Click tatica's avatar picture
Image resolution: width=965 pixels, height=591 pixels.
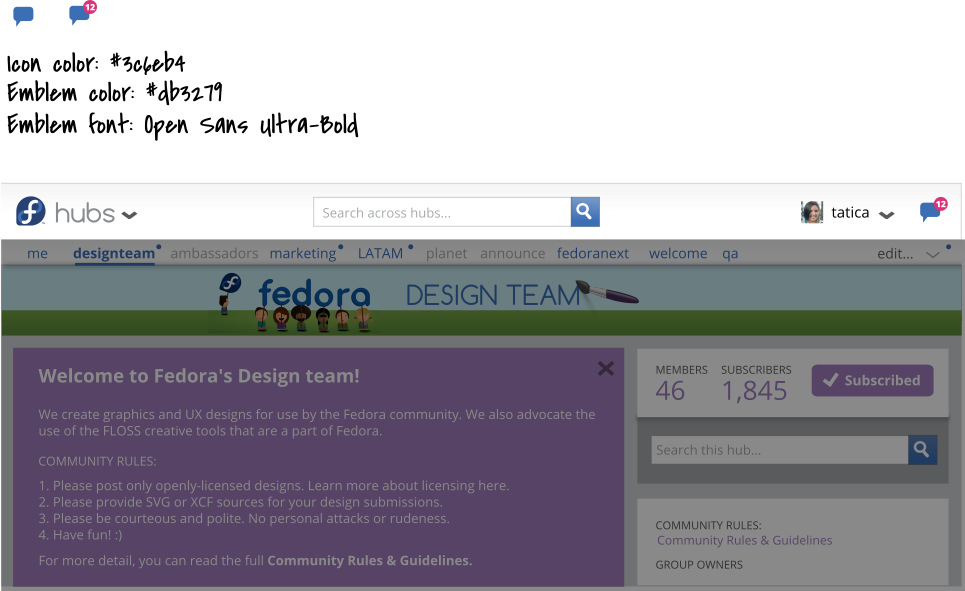click(812, 212)
